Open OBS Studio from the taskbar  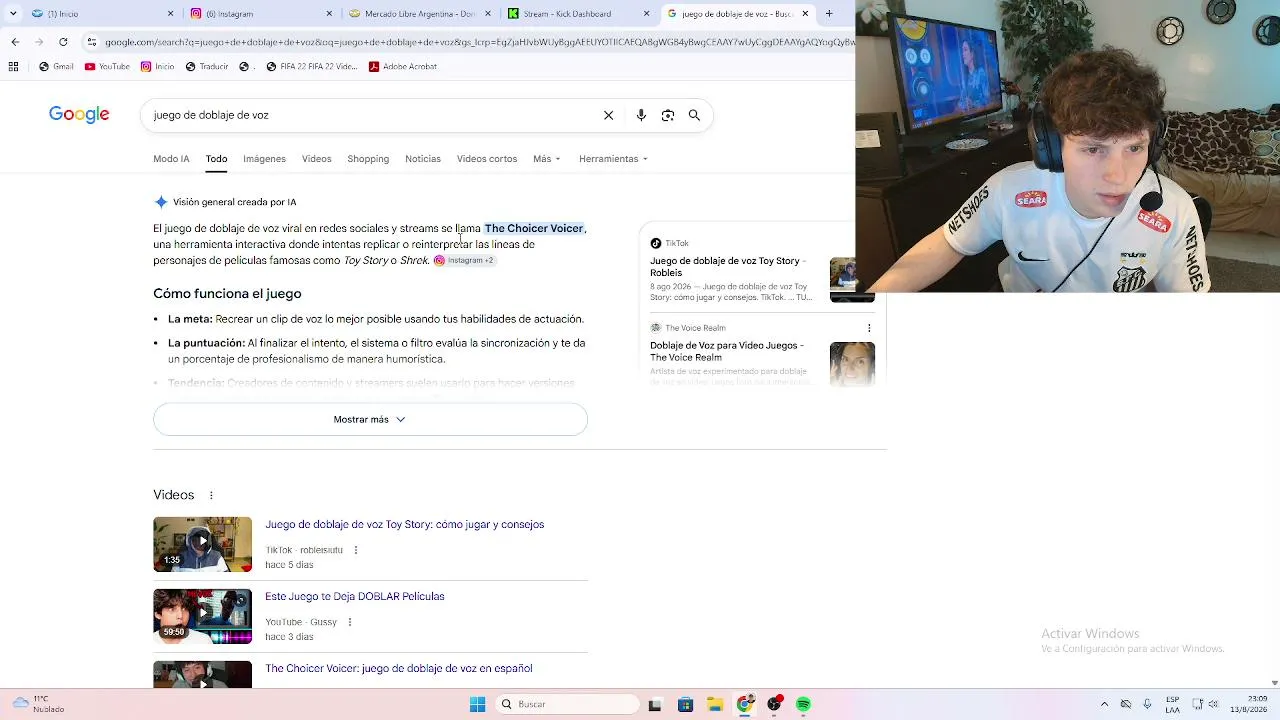774,704
